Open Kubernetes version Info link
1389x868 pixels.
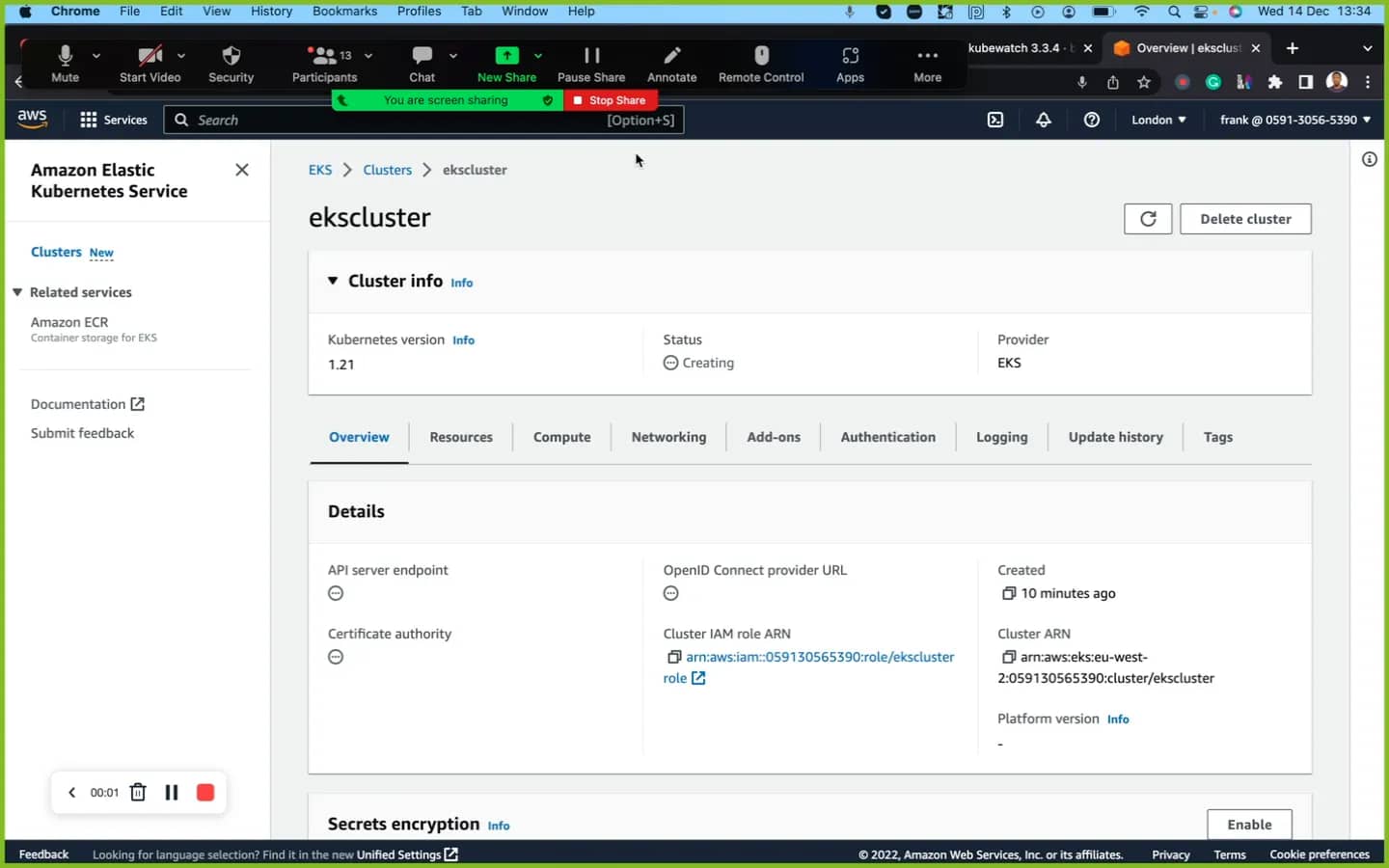tap(464, 340)
